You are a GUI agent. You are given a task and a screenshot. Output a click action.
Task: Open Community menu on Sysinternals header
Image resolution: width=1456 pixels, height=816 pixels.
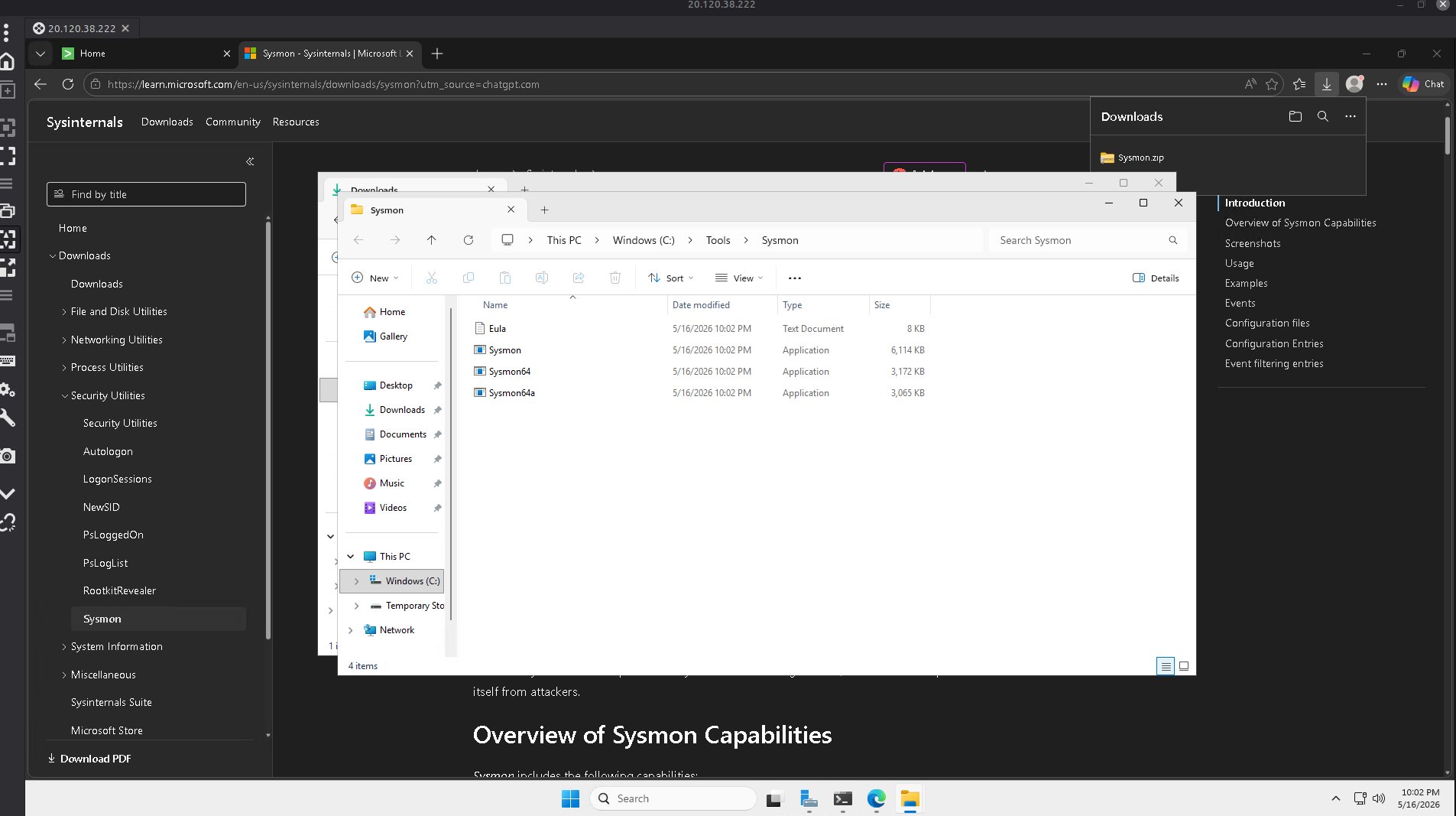[232, 122]
